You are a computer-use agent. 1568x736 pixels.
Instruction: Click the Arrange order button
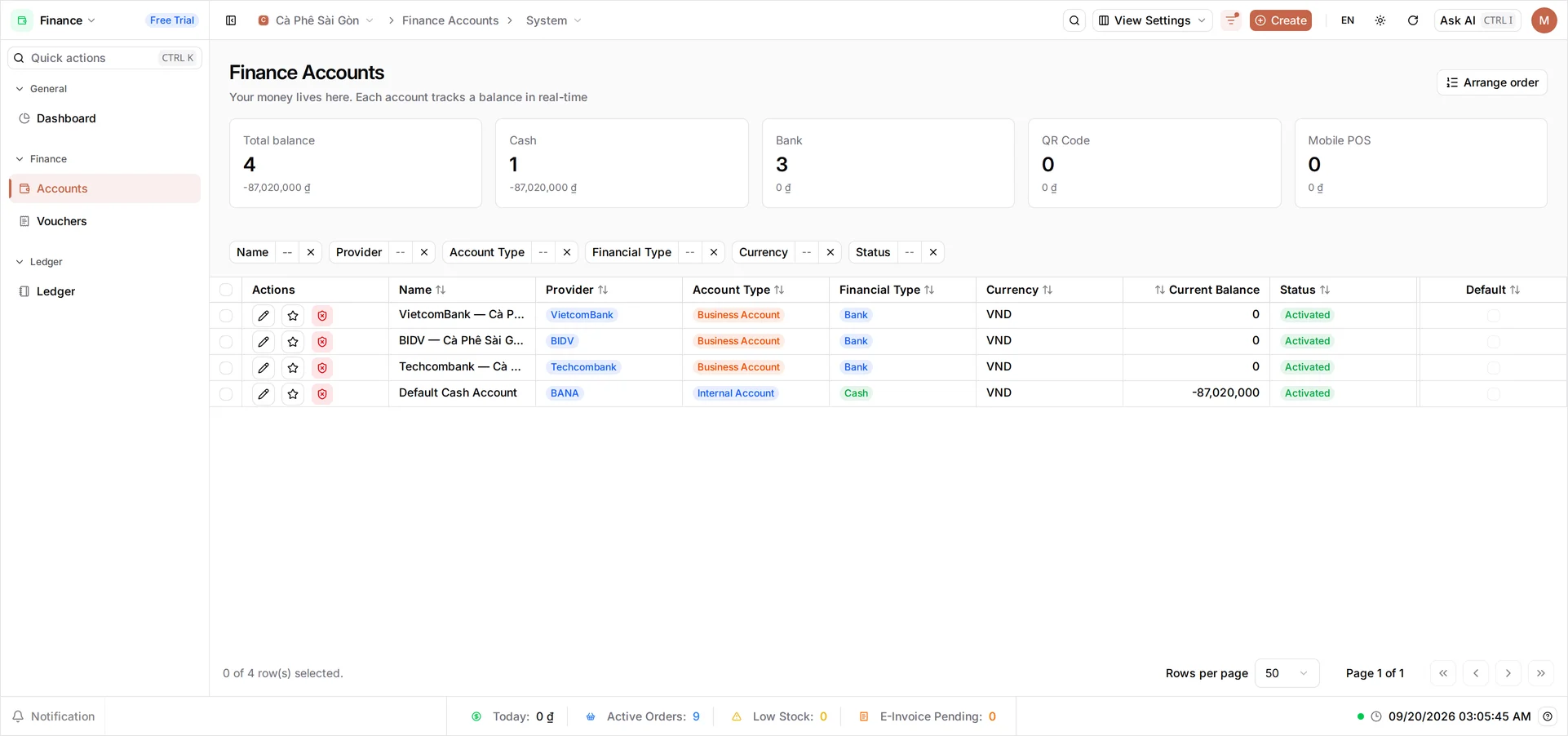[1491, 82]
